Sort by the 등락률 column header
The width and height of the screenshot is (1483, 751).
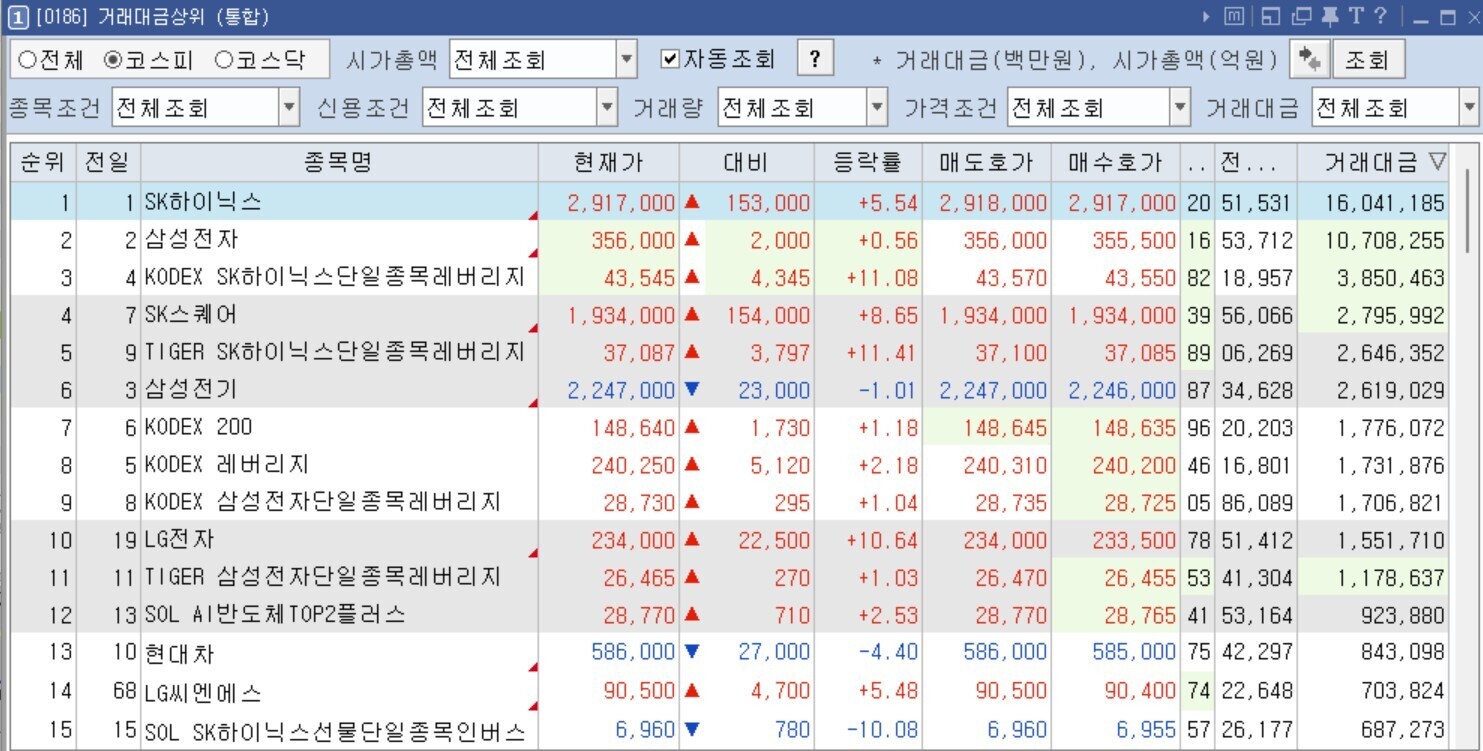[x=868, y=162]
